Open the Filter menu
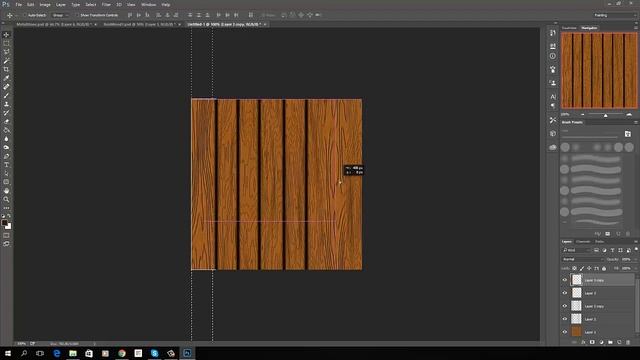This screenshot has height=360, width=640. coord(106,4)
